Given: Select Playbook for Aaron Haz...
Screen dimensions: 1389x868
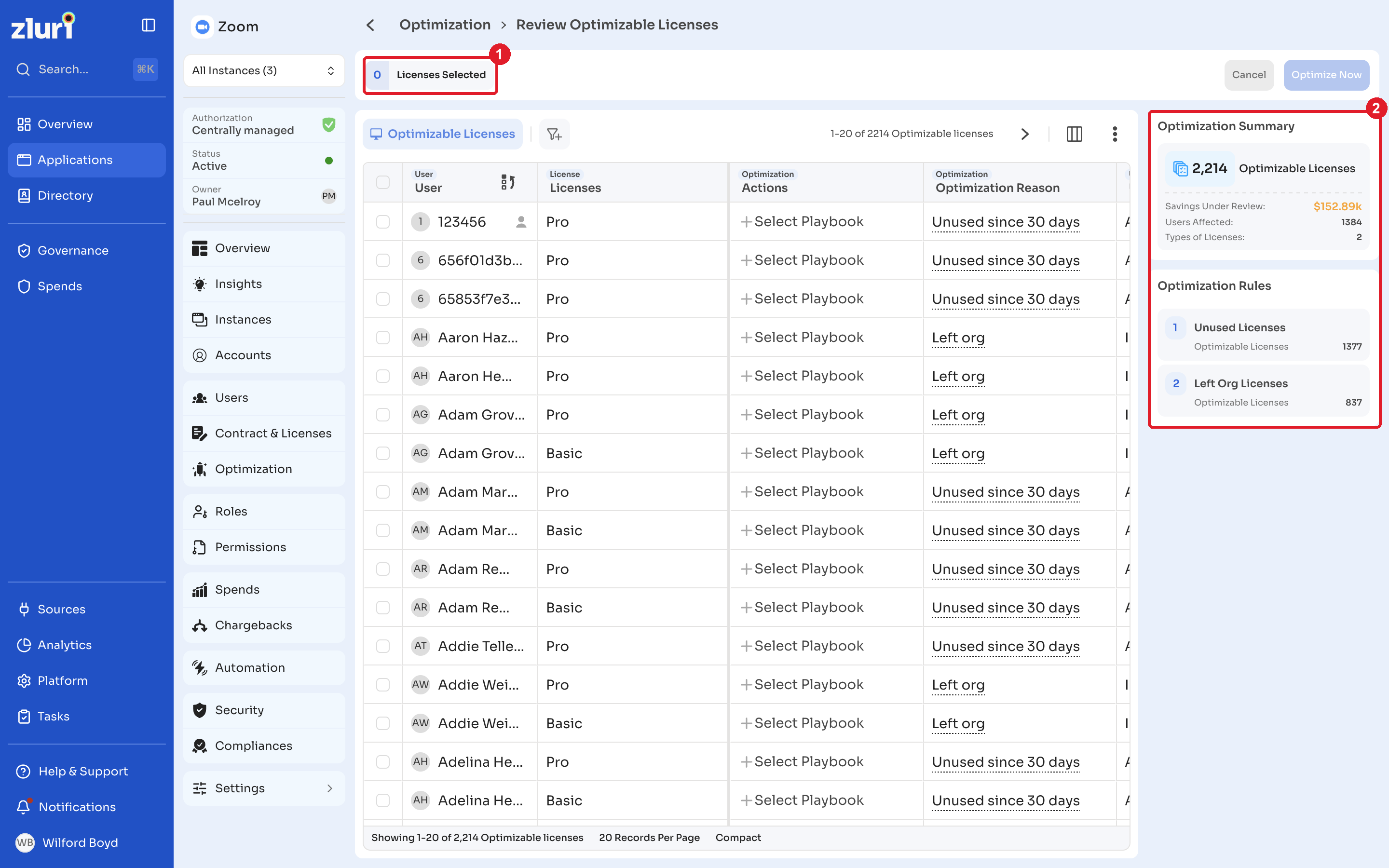Looking at the screenshot, I should [802, 337].
